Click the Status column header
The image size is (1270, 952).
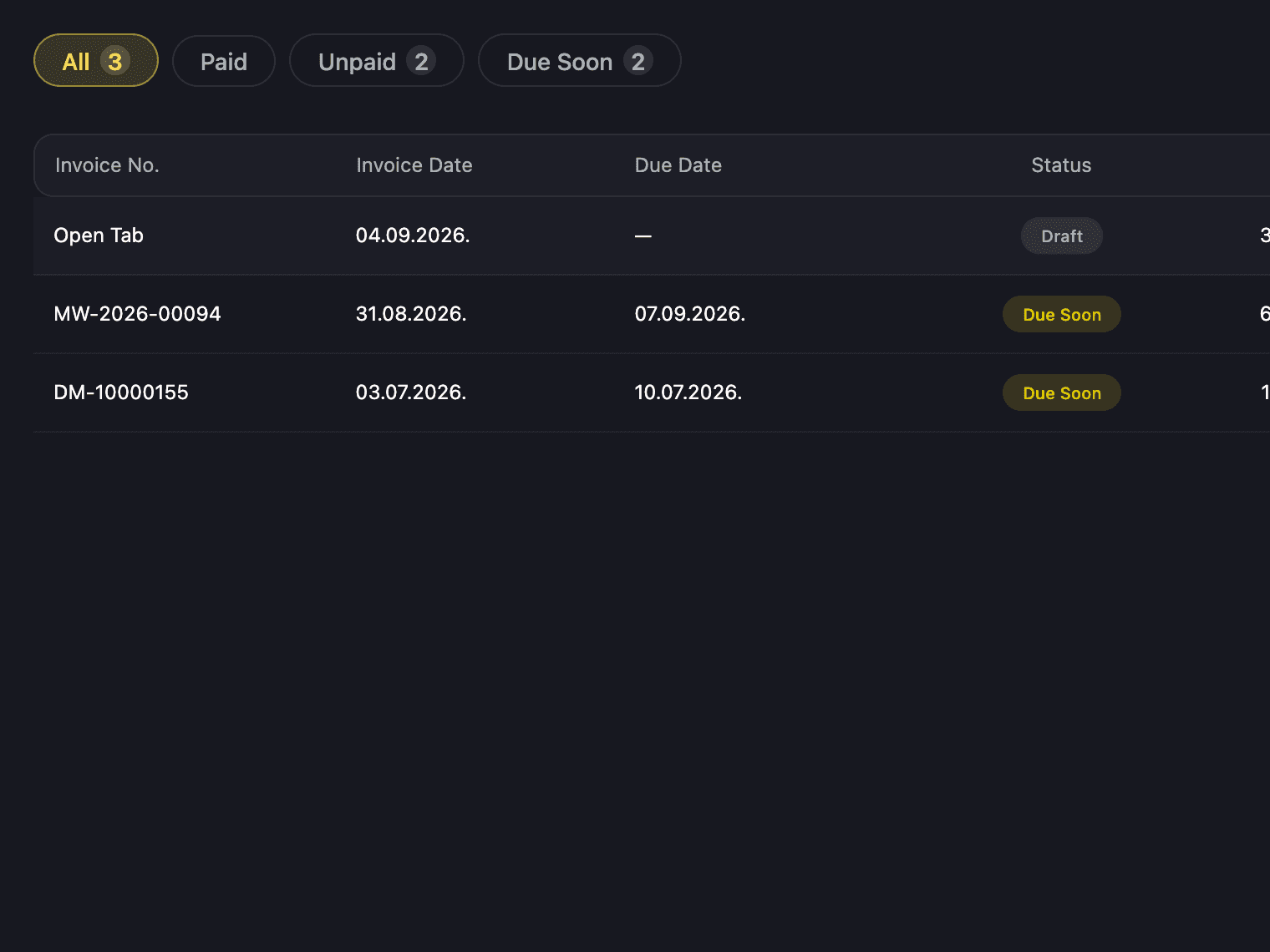(x=1061, y=165)
